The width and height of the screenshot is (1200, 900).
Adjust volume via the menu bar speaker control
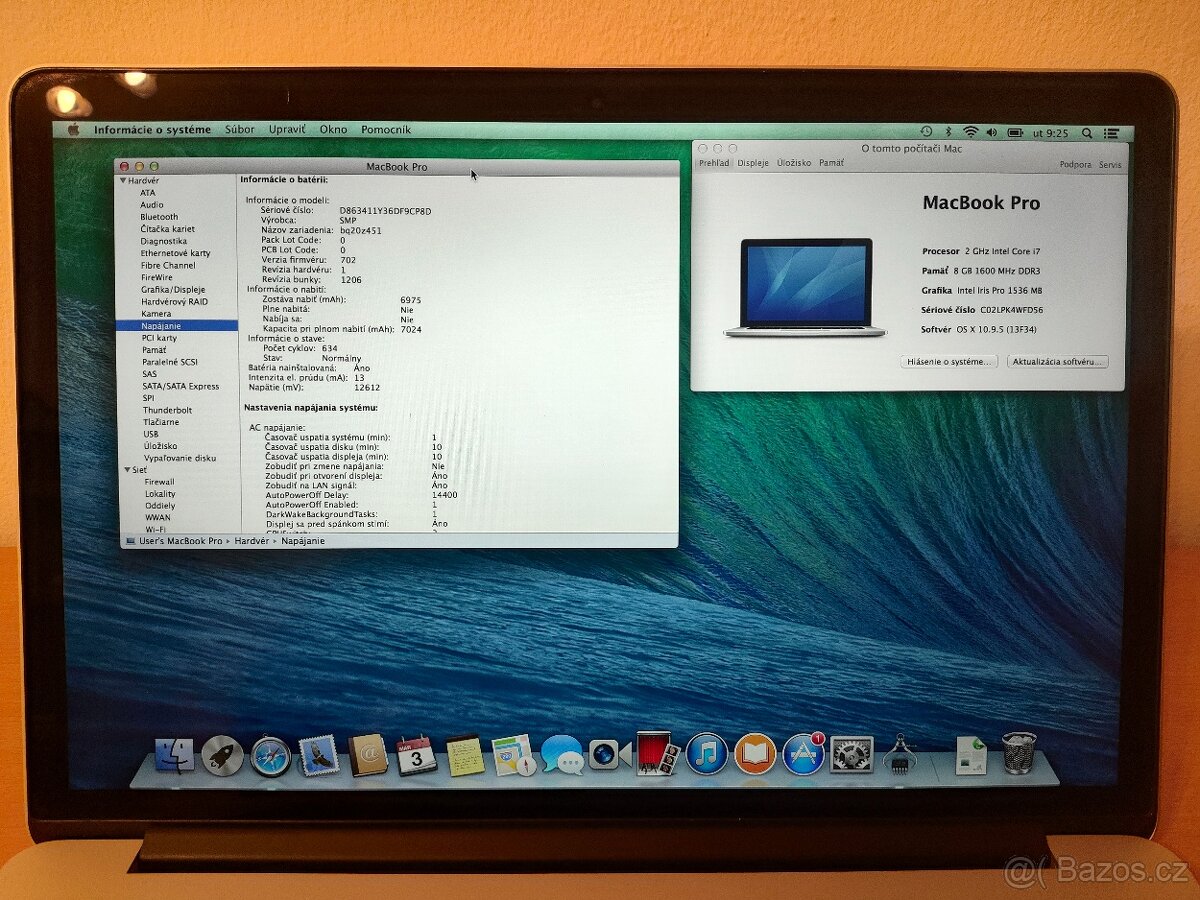[x=991, y=131]
